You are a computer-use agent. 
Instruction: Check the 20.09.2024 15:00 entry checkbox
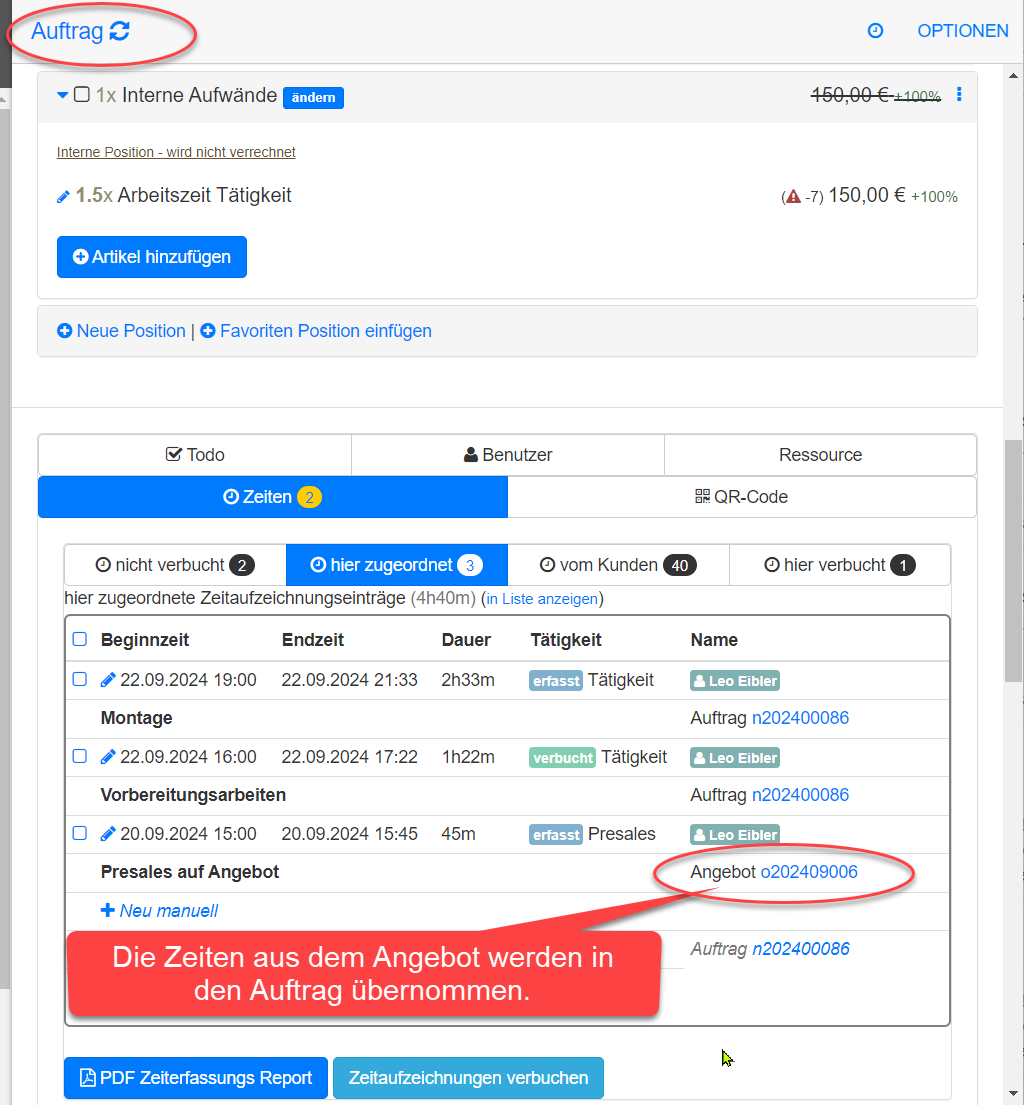click(80, 833)
